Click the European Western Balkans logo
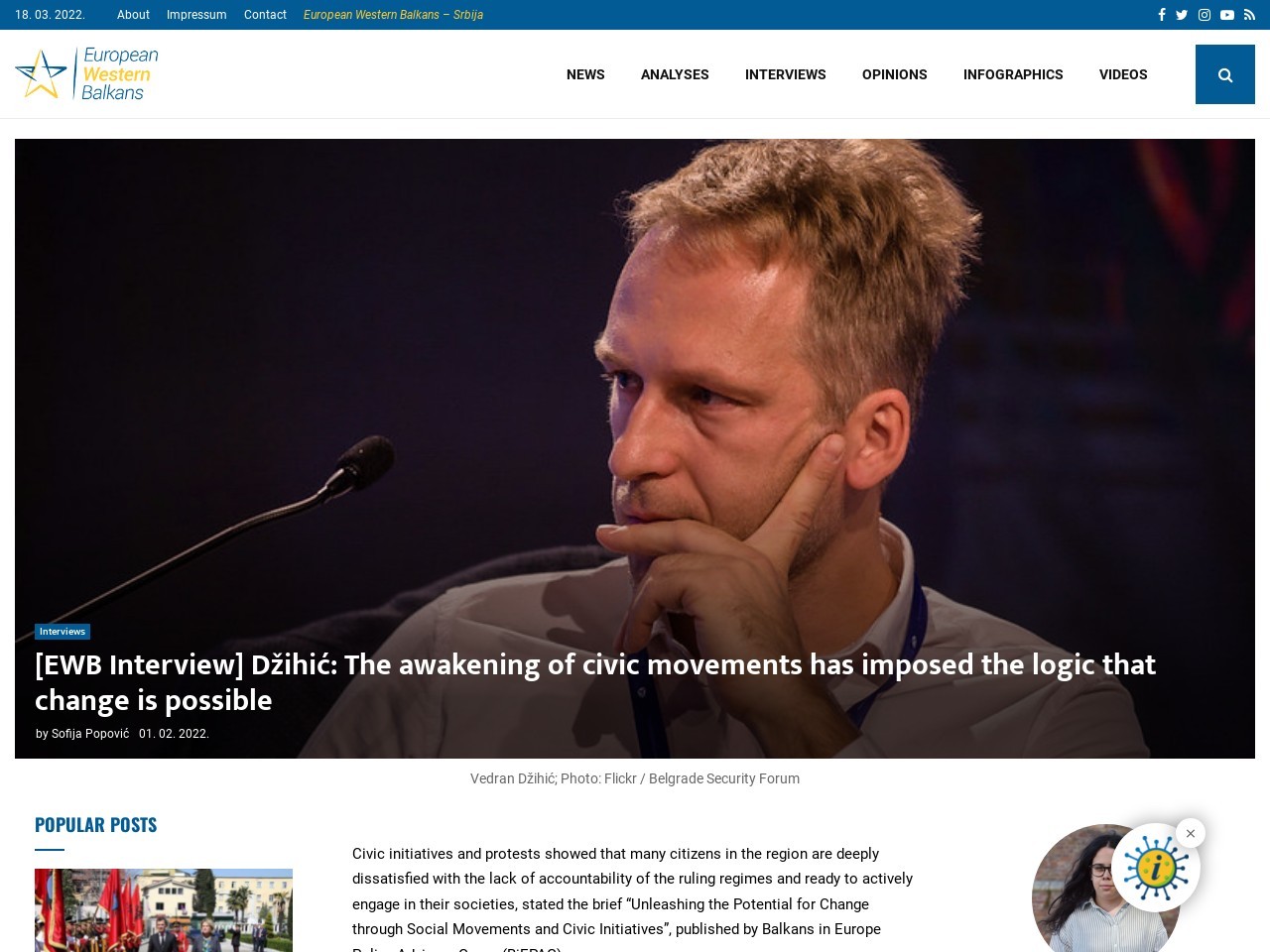The height and width of the screenshot is (952, 1270). (x=87, y=73)
